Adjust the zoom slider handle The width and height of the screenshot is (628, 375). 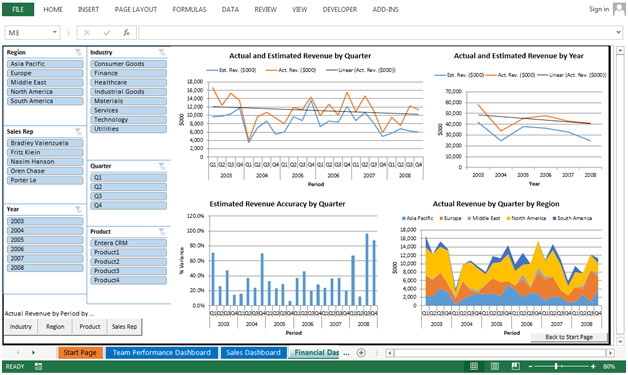(x=556, y=366)
